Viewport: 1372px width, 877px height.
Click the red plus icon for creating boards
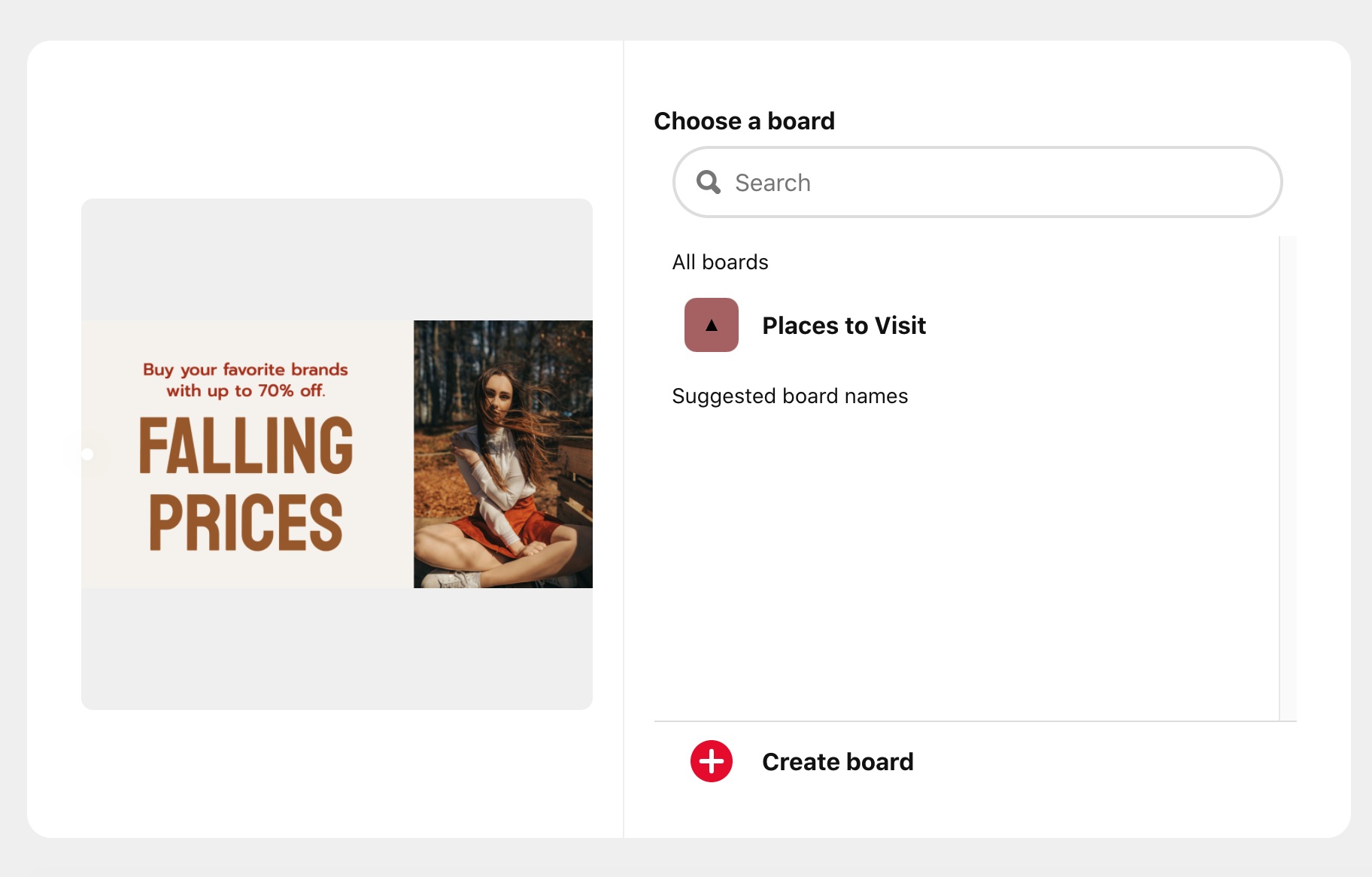point(710,761)
